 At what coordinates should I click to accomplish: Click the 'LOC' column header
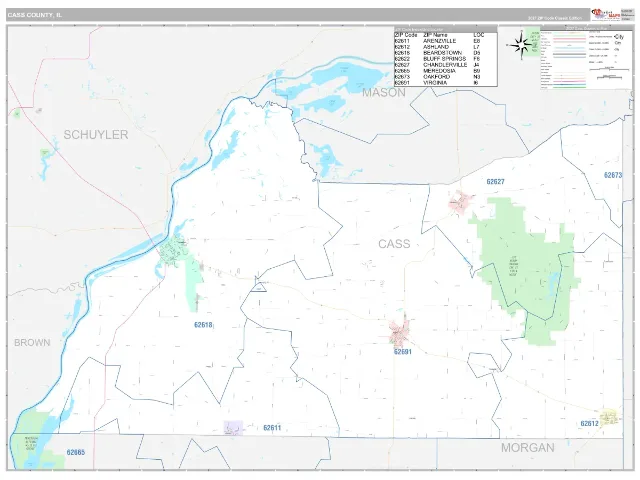tap(478, 35)
